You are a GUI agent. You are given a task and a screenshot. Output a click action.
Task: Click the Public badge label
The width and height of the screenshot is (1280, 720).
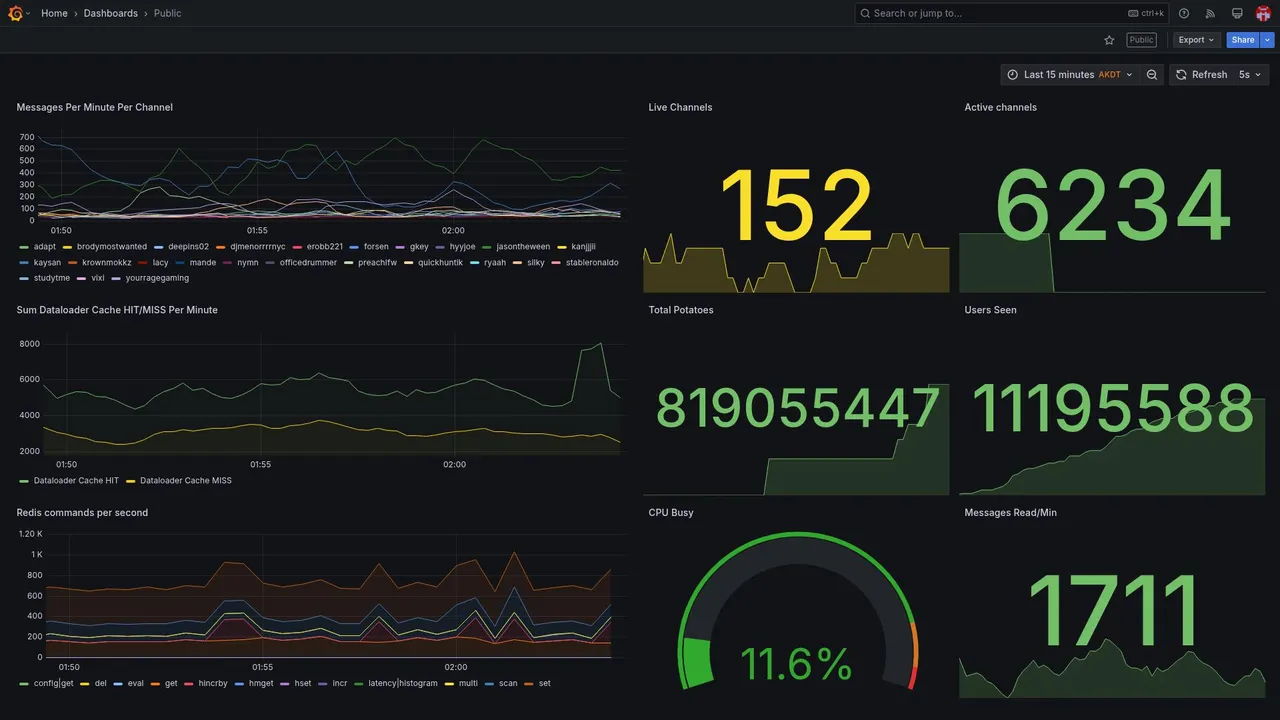coord(1141,40)
